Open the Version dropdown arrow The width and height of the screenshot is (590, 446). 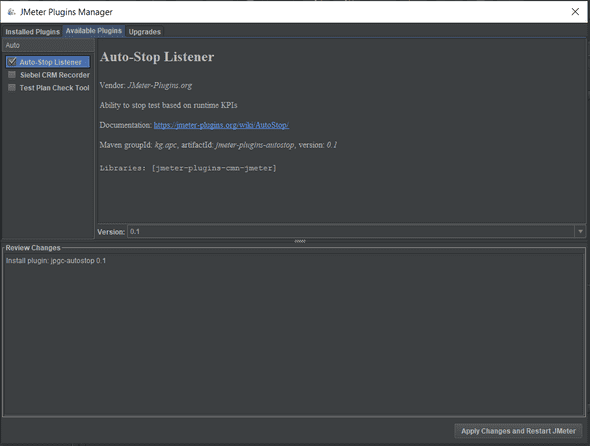(x=580, y=231)
